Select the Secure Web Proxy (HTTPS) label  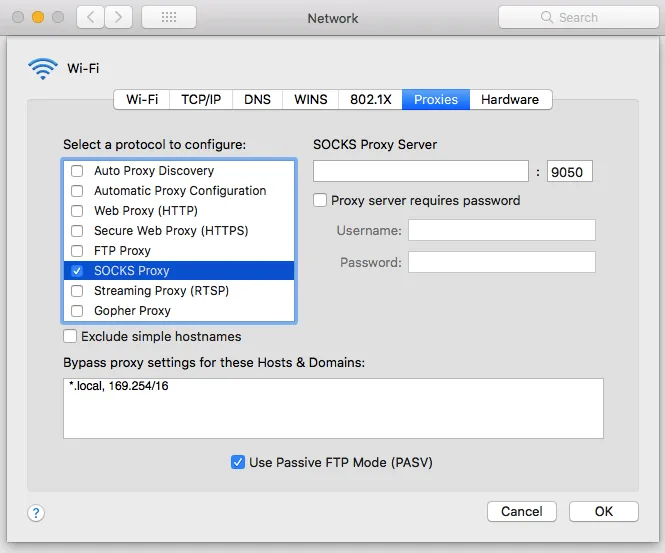[171, 231]
